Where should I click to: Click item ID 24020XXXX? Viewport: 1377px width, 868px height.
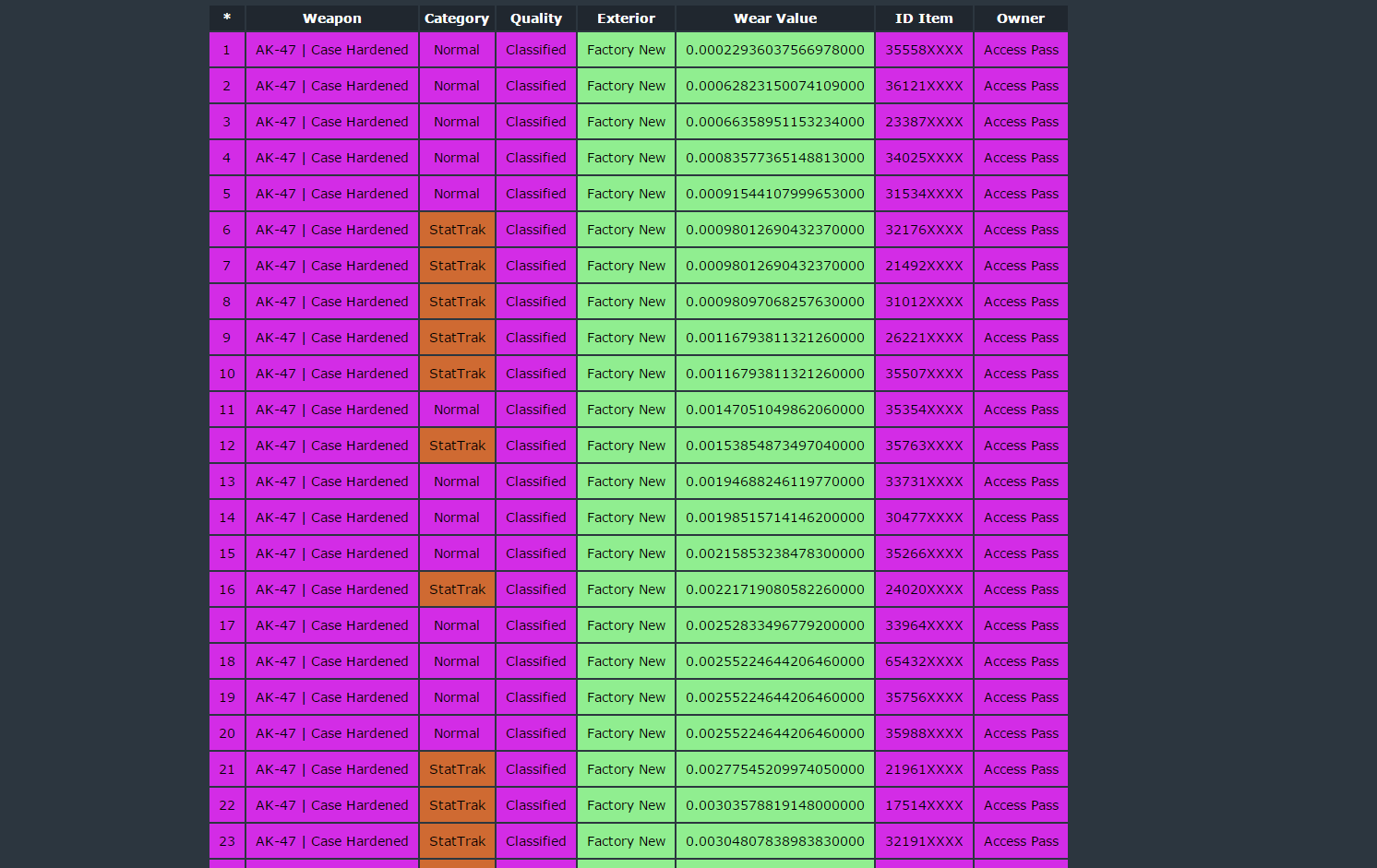(924, 589)
